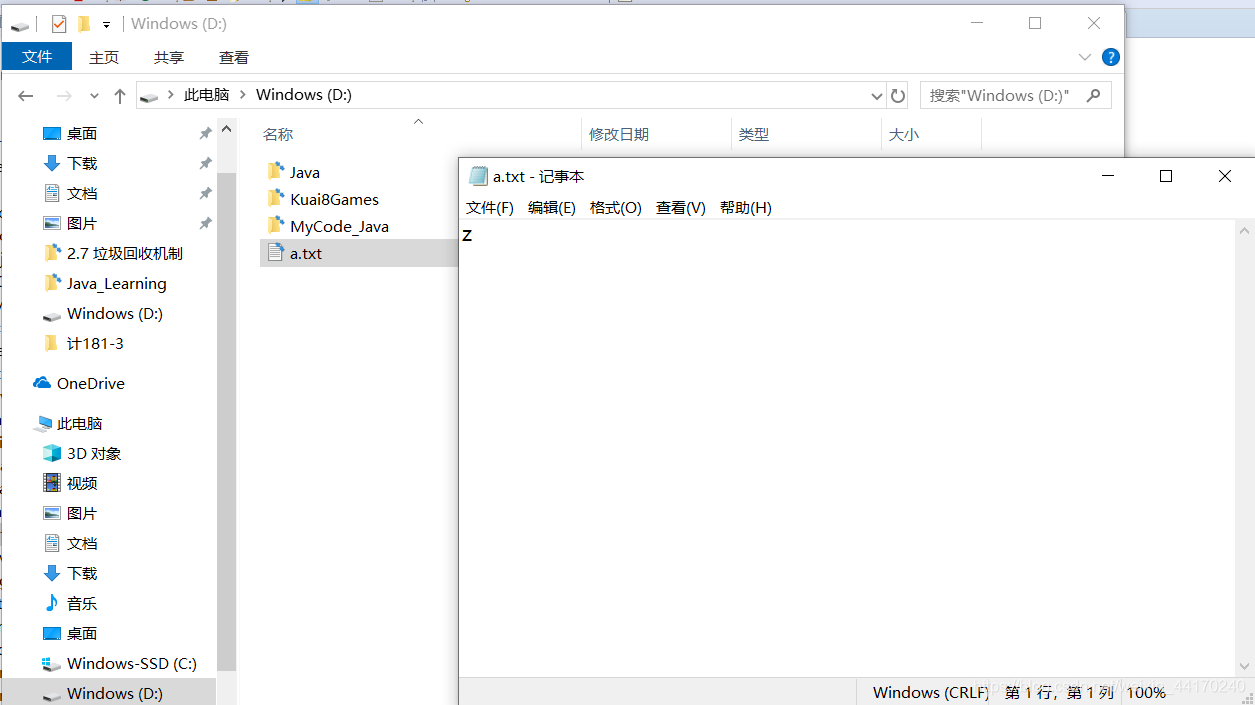The width and height of the screenshot is (1255, 705).
Task: Open the quick access toolbar customize dropdown
Action: 106,24
